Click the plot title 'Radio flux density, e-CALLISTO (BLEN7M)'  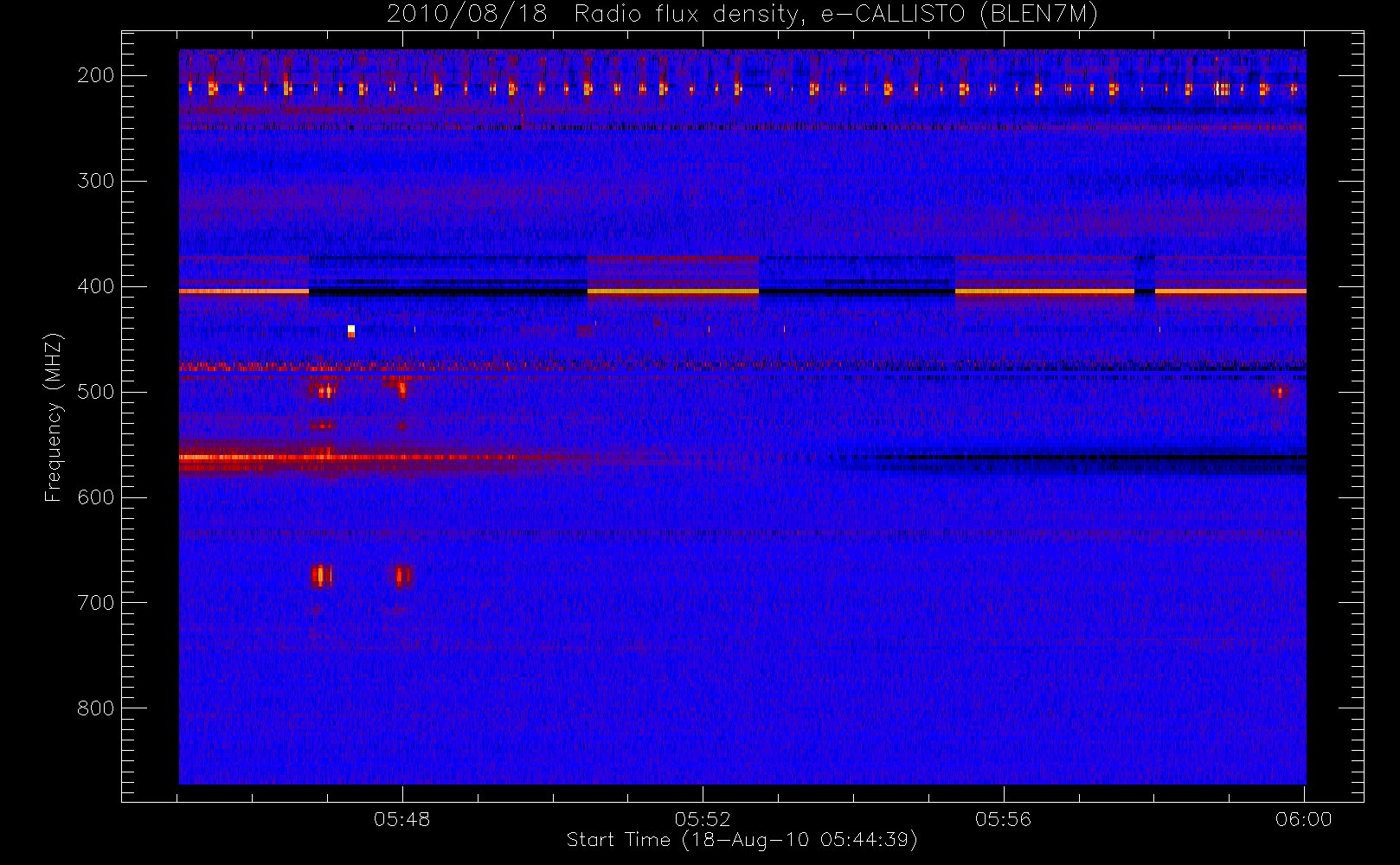click(836, 14)
